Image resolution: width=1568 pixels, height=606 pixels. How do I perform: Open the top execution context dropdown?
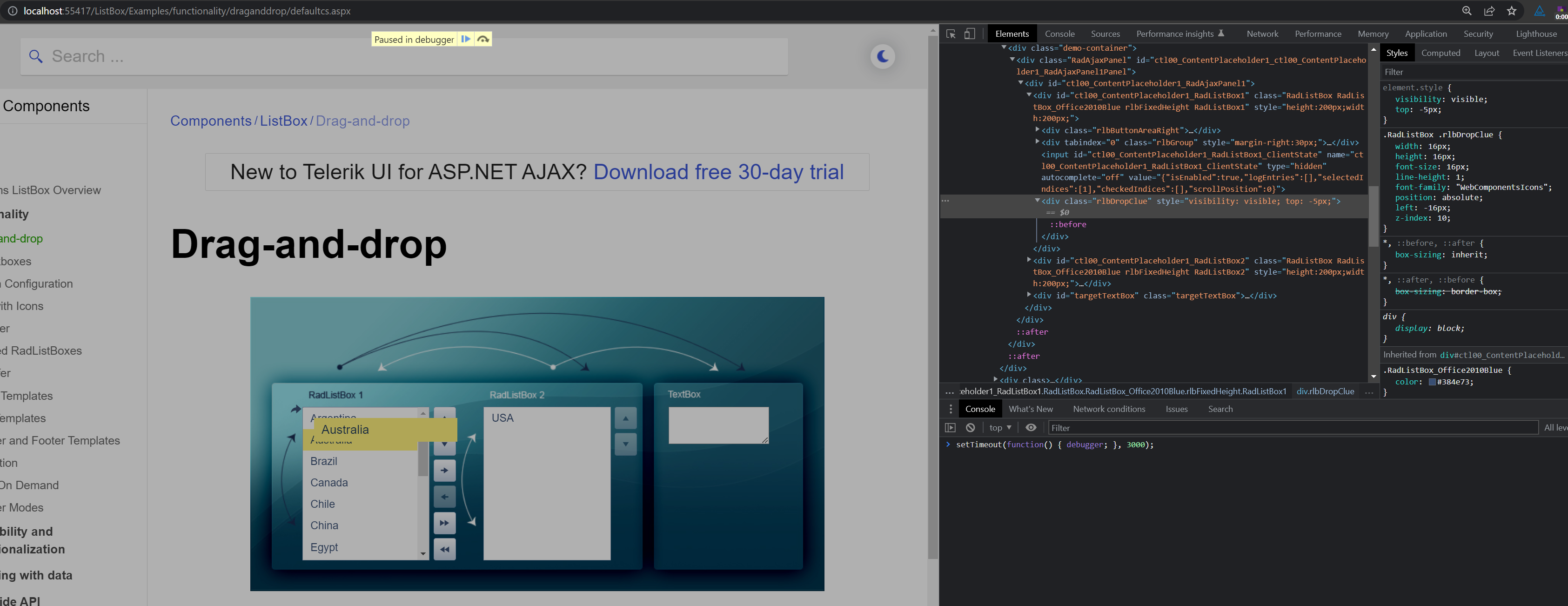1000,428
